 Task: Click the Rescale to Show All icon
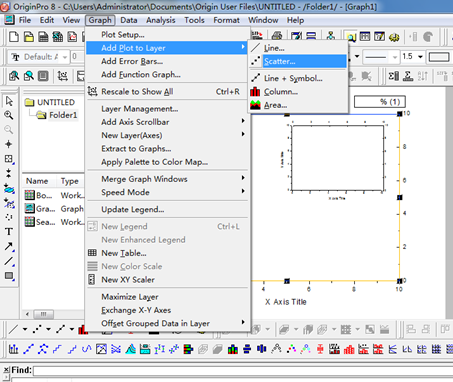click(x=92, y=91)
